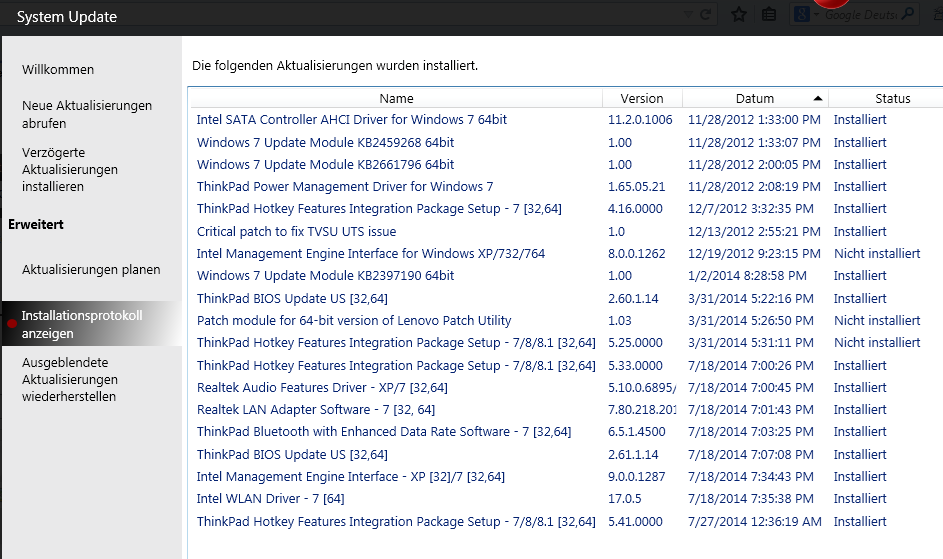Select Hotkey Features Package version 4.16.0000 row
This screenshot has height=559, width=943.
(567, 209)
